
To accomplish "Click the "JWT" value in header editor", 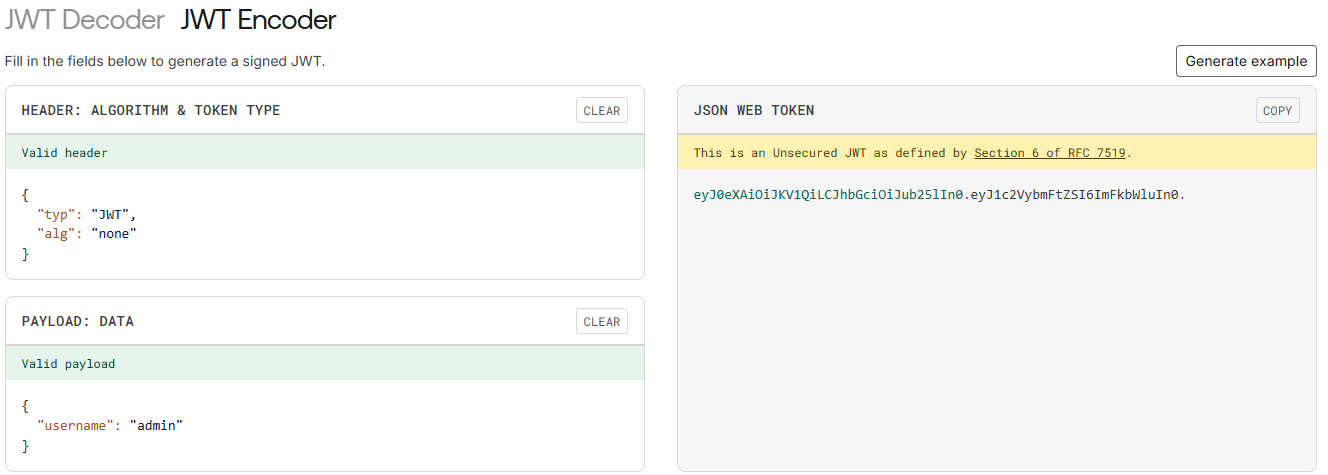I will coord(112,214).
